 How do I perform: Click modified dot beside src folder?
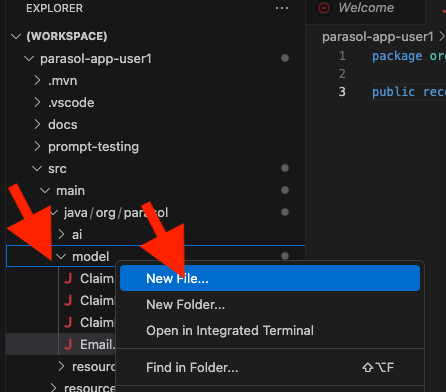(285, 168)
